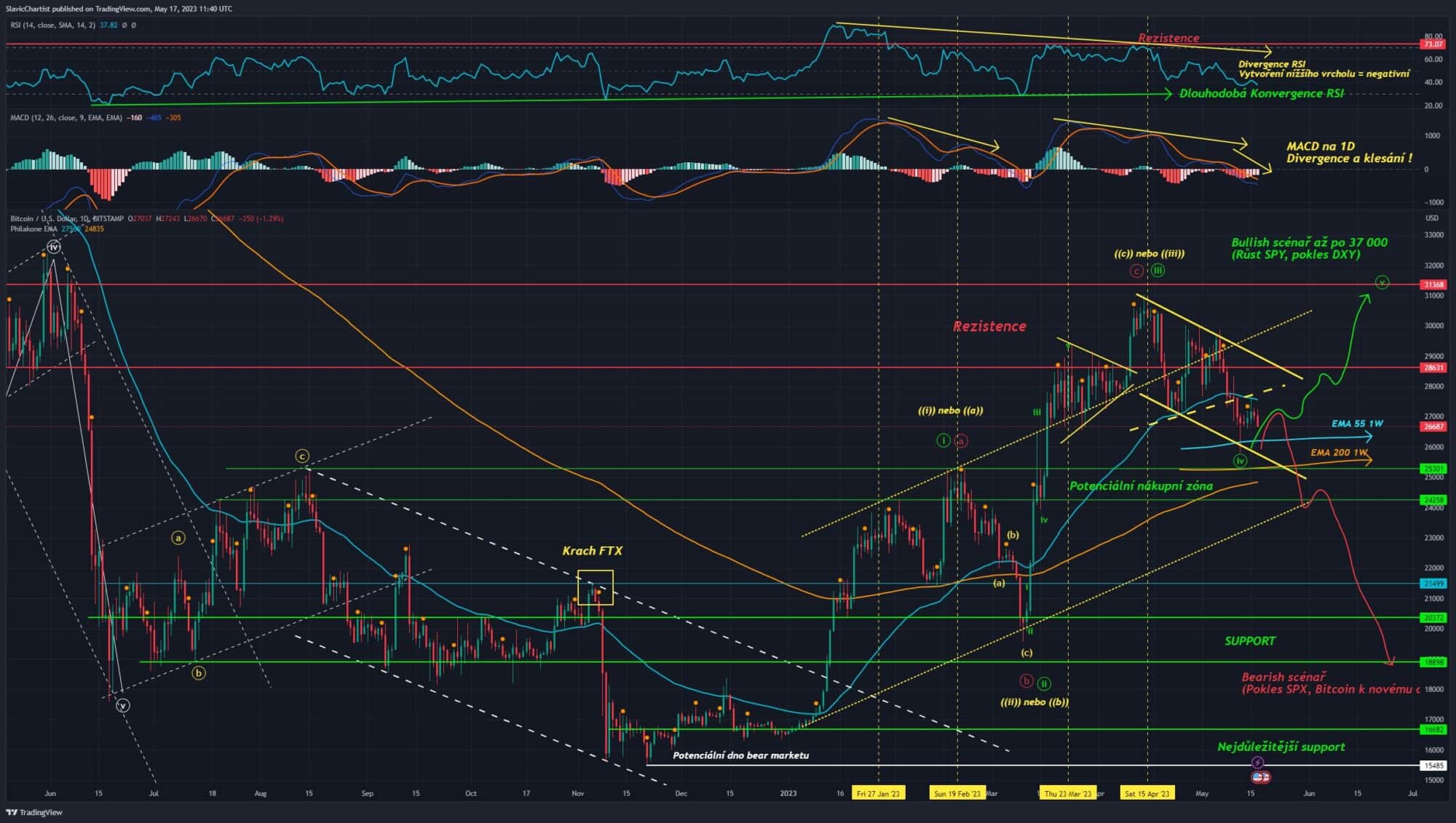This screenshot has height=823, width=1456.
Task: Select the Sun 19 Feb '23 date marker
Action: 957,793
